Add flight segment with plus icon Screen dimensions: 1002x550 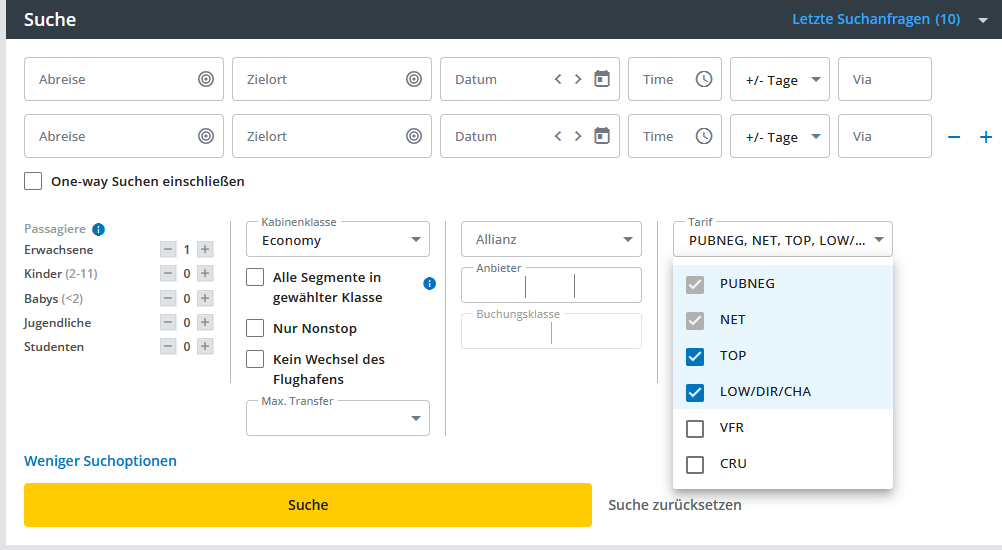[x=986, y=137]
